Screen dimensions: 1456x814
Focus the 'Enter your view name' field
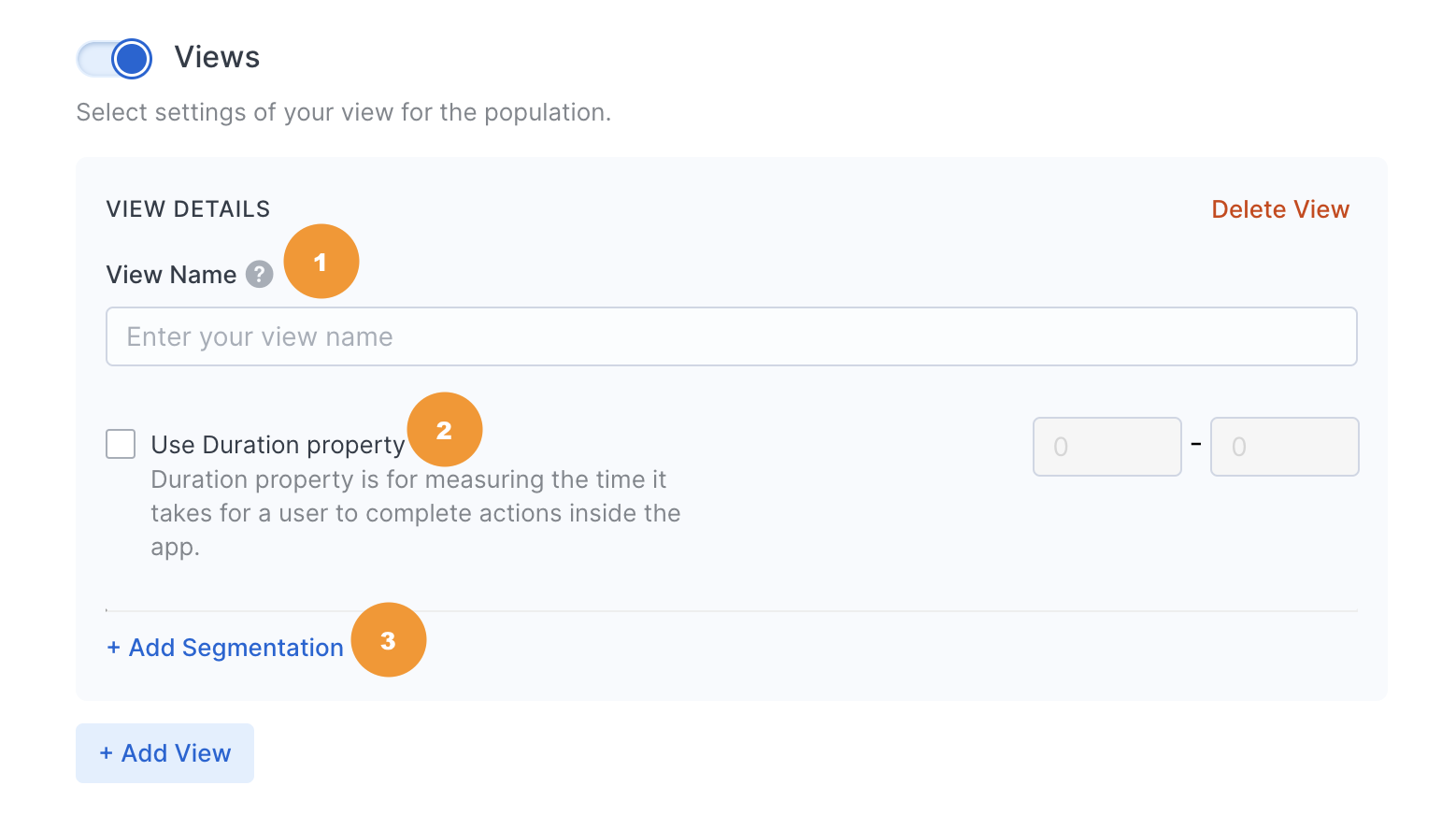tap(731, 336)
